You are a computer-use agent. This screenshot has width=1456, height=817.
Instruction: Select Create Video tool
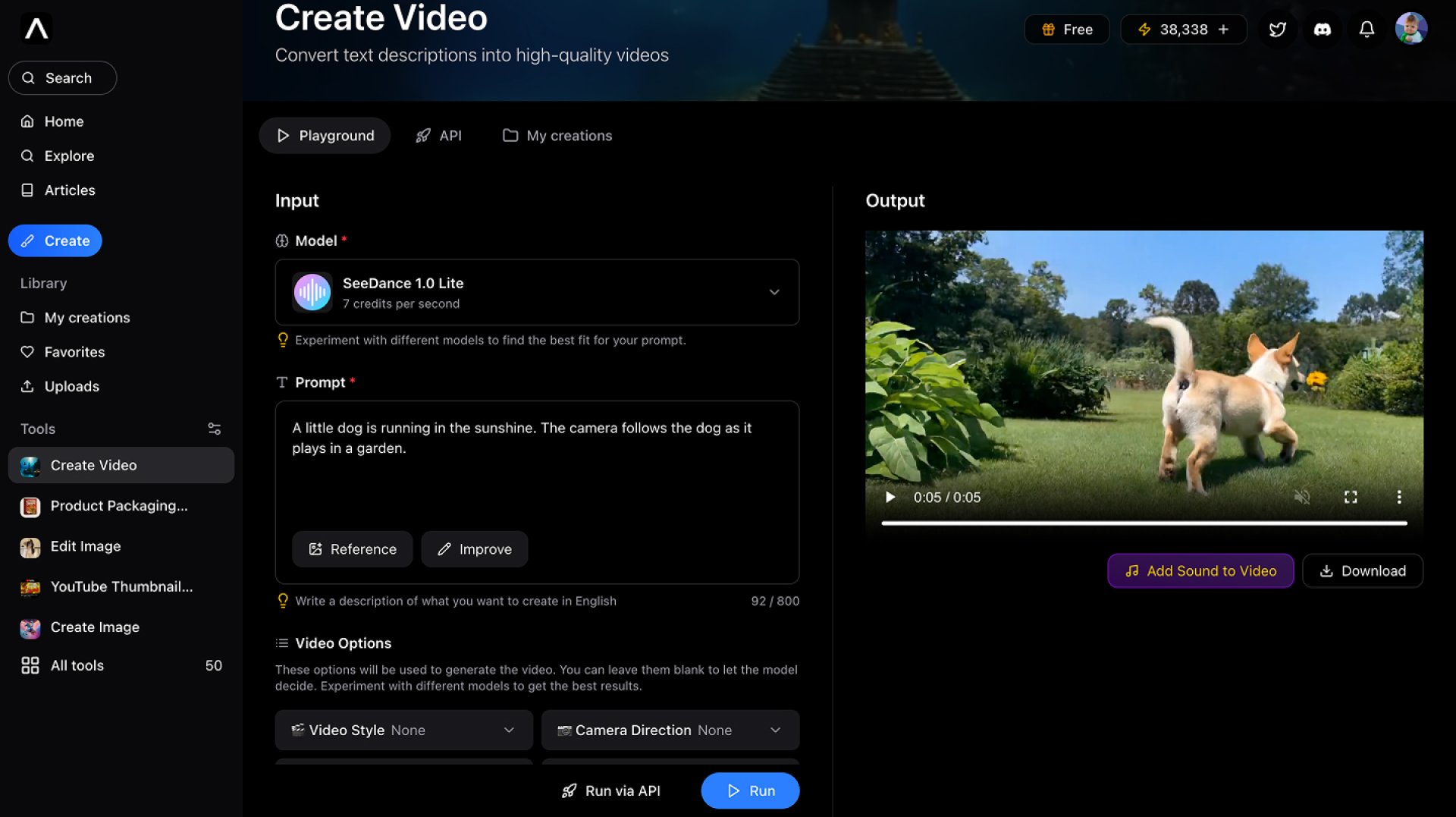pos(121,465)
